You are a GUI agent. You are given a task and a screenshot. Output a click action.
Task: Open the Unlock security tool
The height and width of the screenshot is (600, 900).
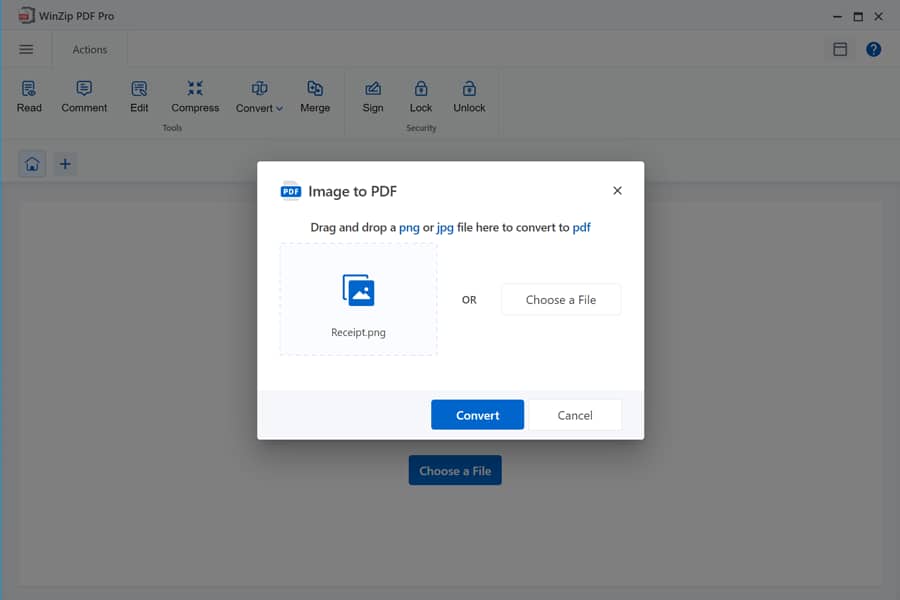pyautogui.click(x=469, y=97)
